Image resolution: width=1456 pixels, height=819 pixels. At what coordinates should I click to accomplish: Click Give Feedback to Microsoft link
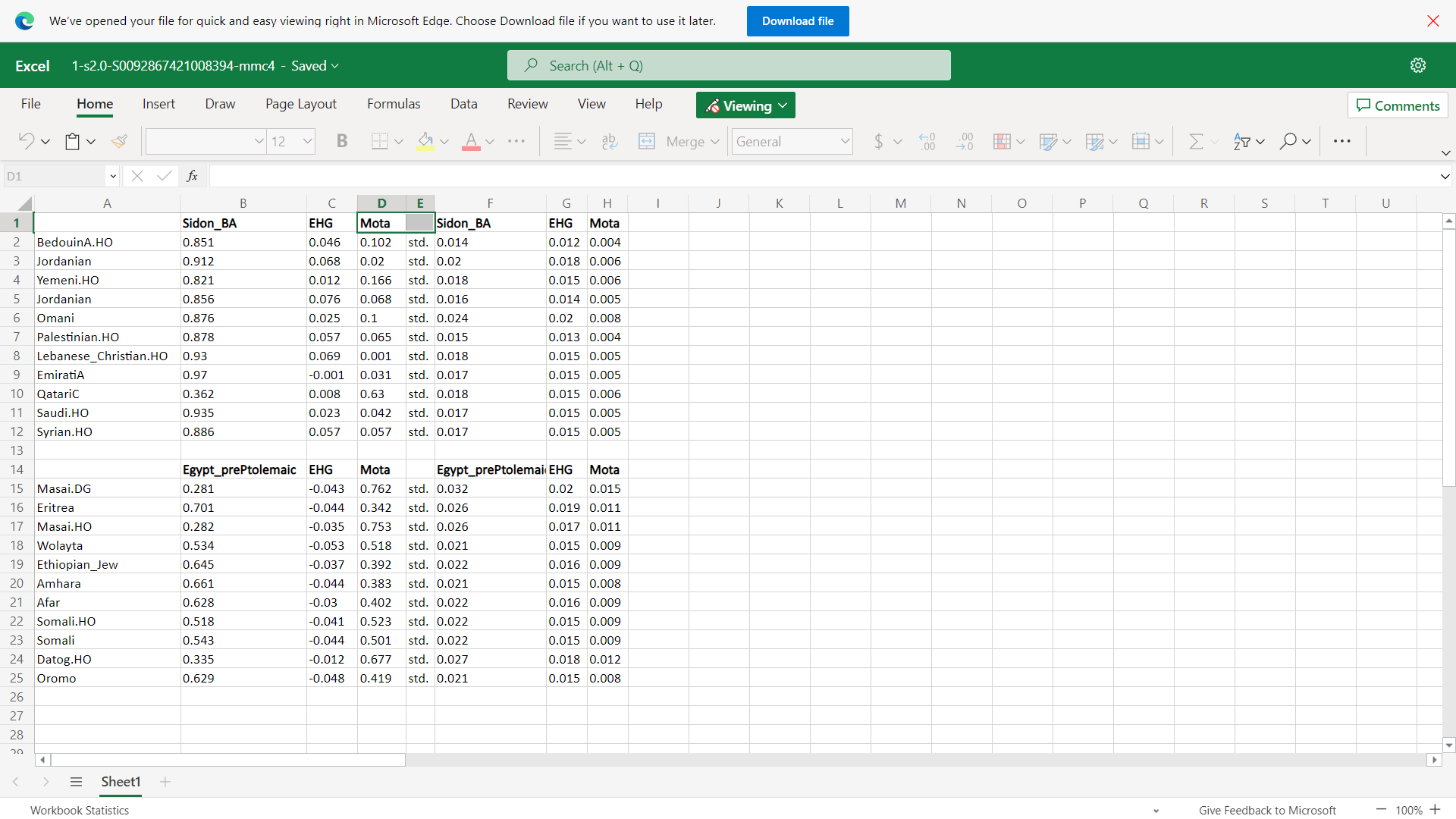[1267, 810]
